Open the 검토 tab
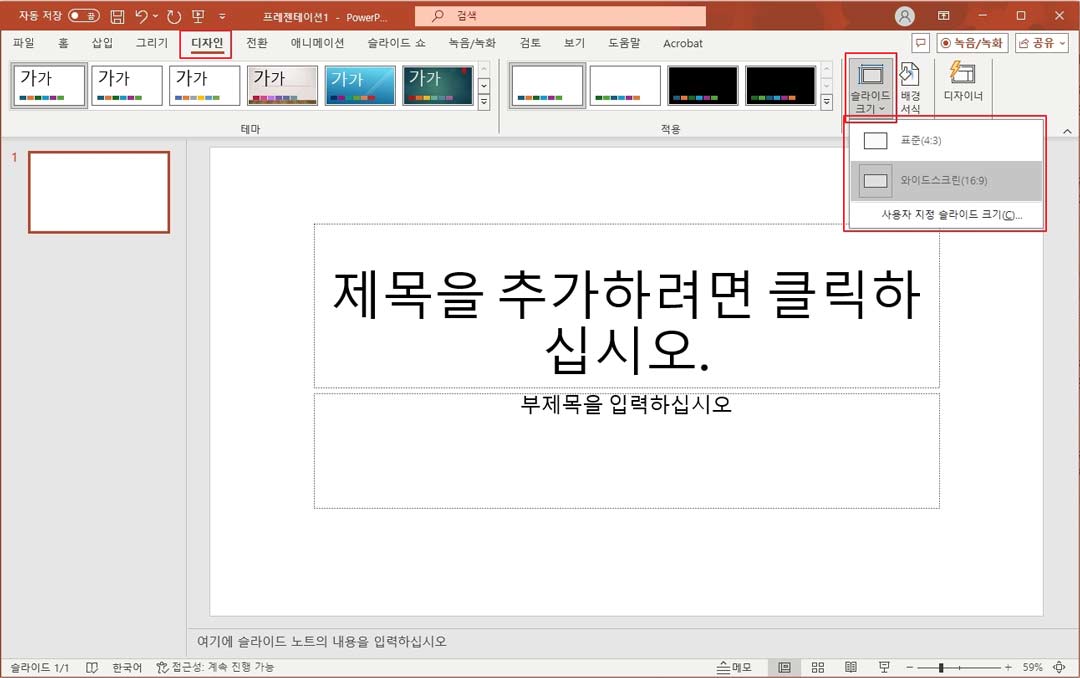Screen dimensions: 1080x678 coord(530,43)
